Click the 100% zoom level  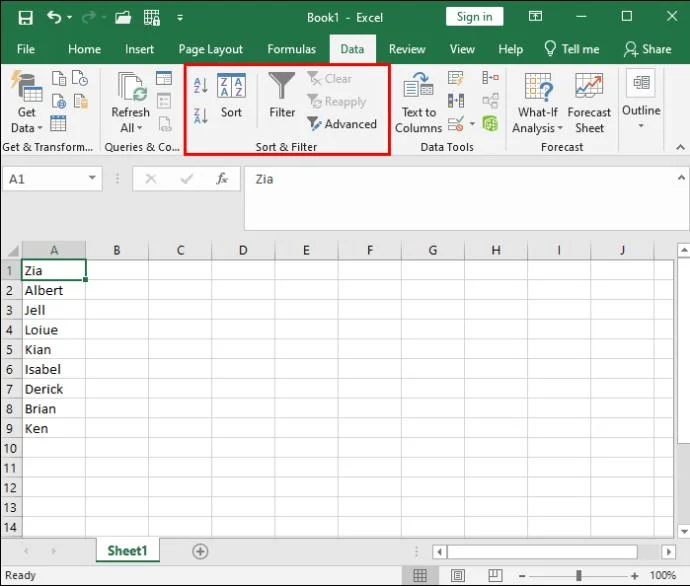point(663,575)
